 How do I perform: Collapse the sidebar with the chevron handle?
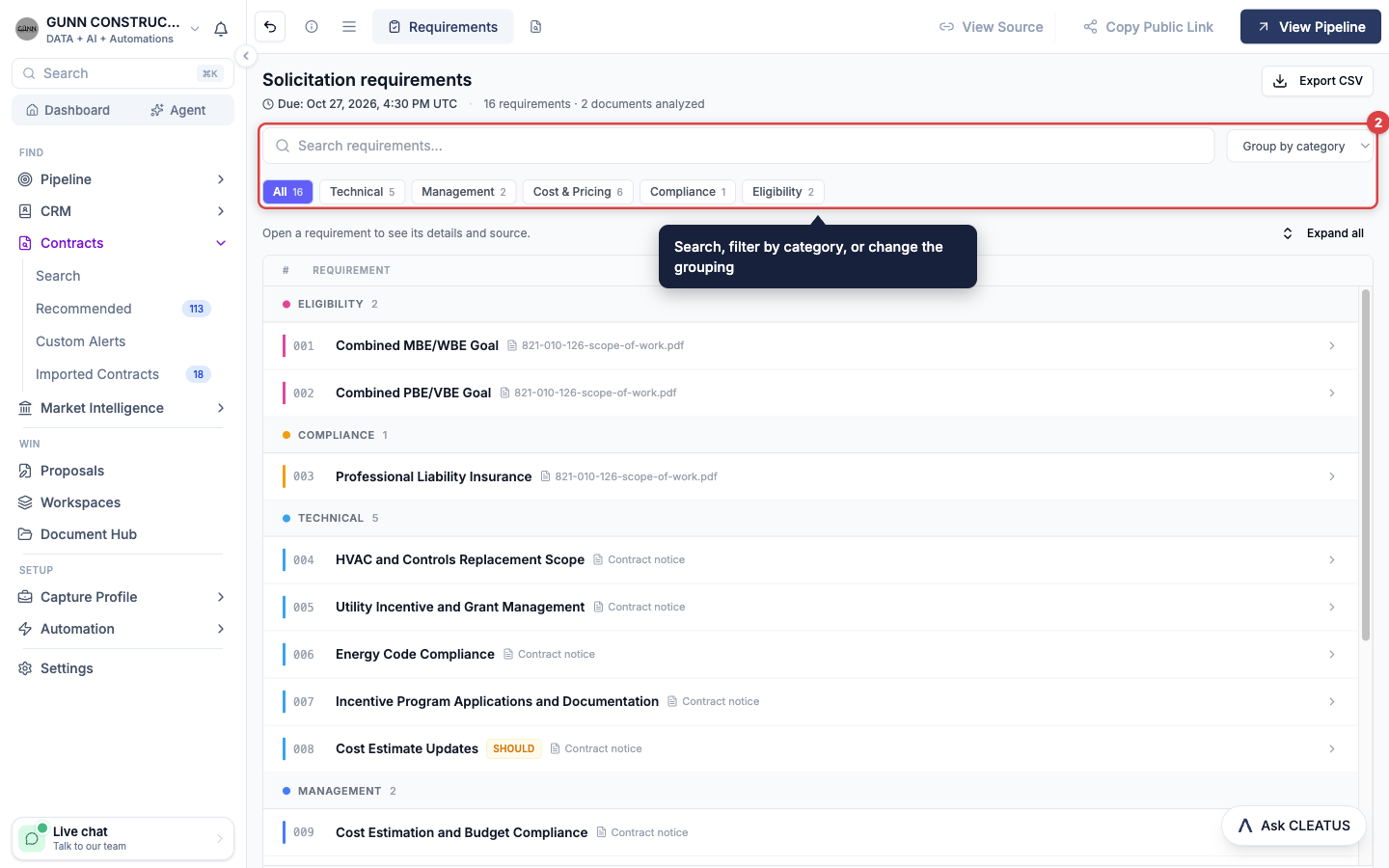click(x=246, y=56)
